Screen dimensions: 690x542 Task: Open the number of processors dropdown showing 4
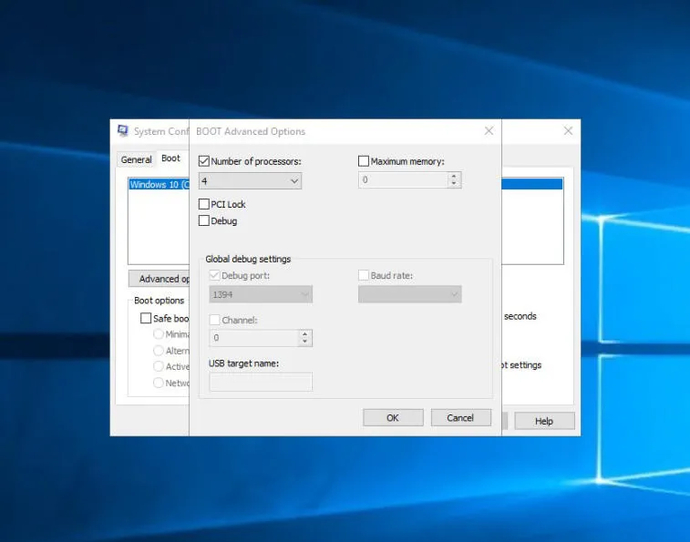[250, 181]
